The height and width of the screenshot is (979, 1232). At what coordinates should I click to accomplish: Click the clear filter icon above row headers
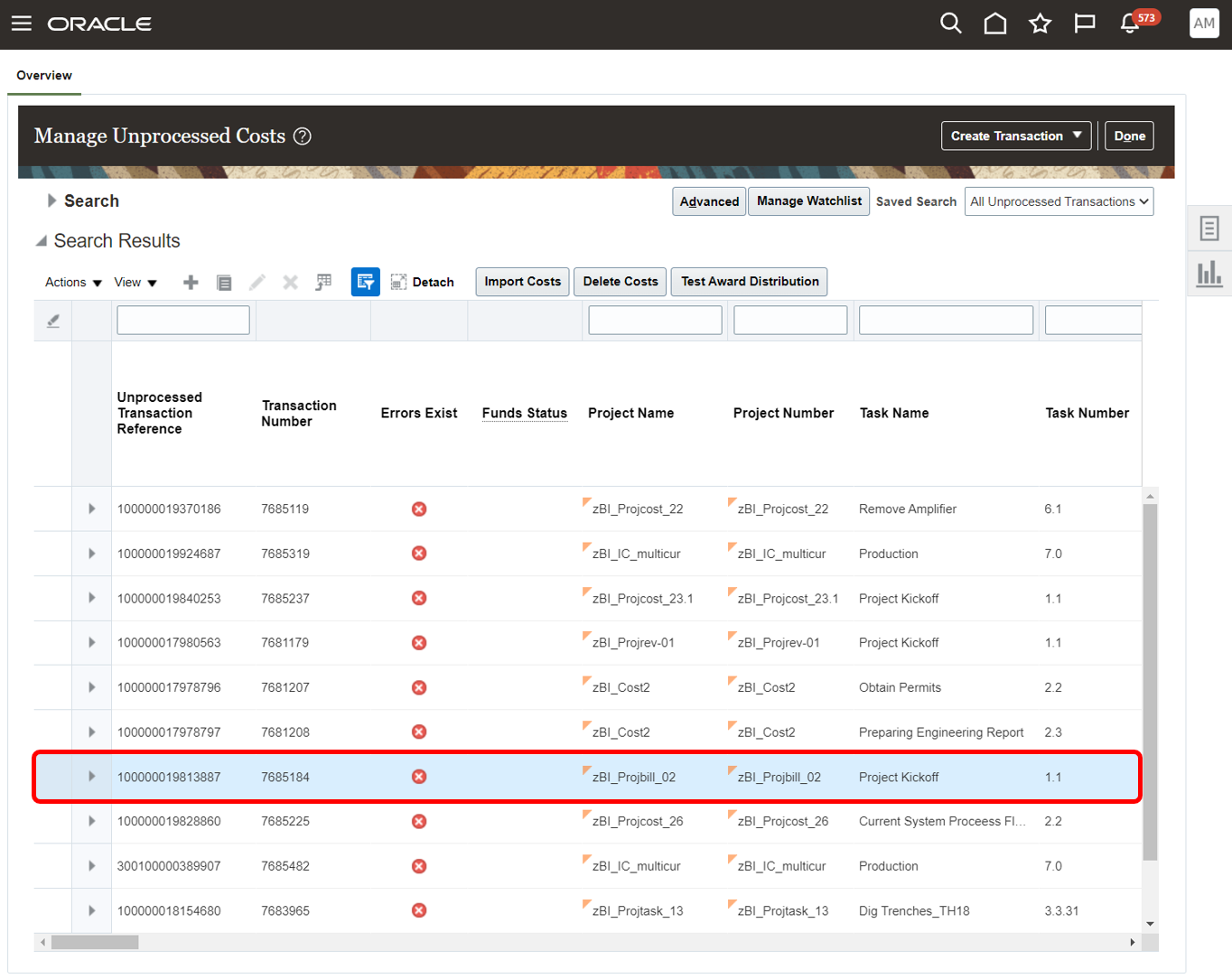53,321
